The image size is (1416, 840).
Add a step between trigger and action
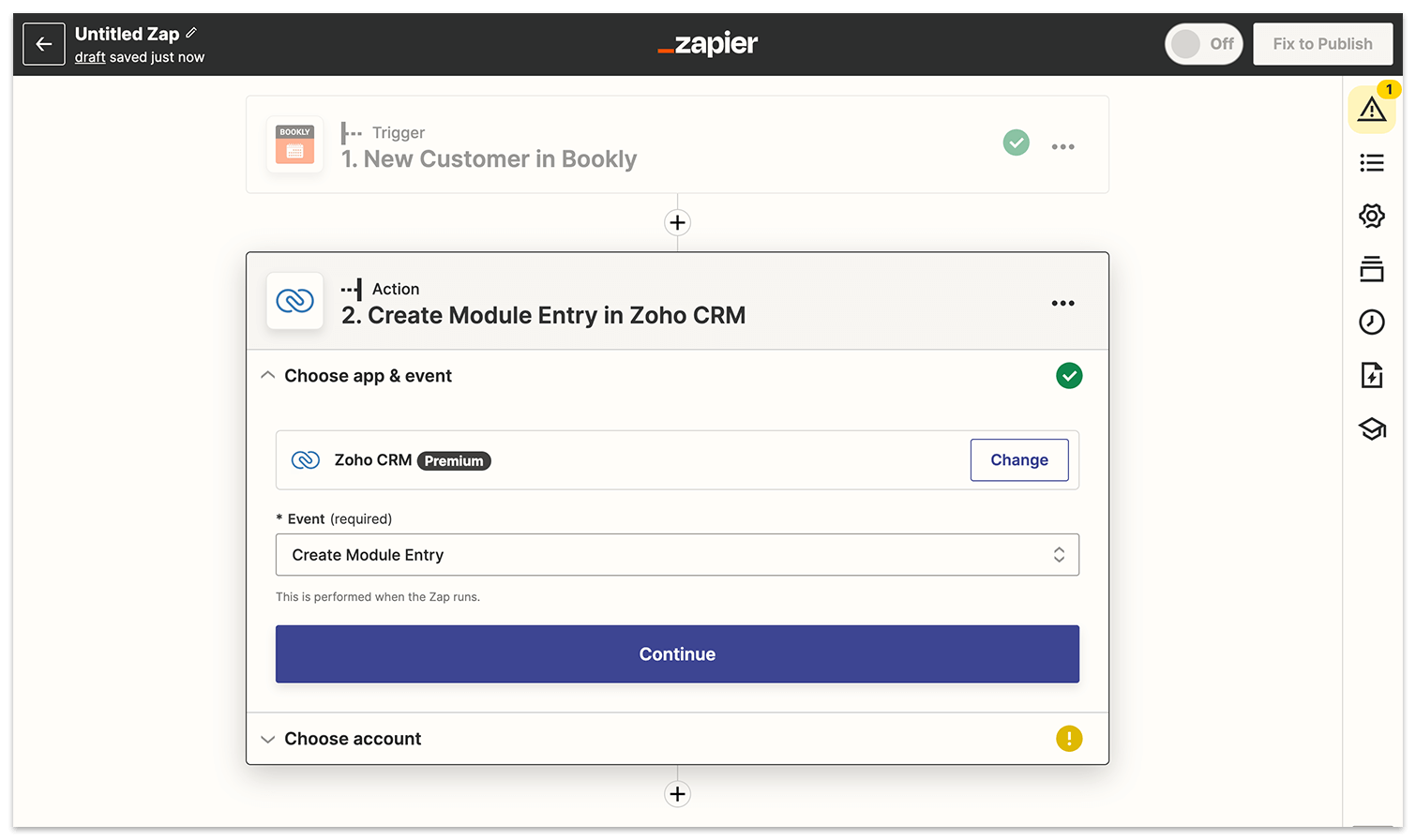tap(677, 222)
